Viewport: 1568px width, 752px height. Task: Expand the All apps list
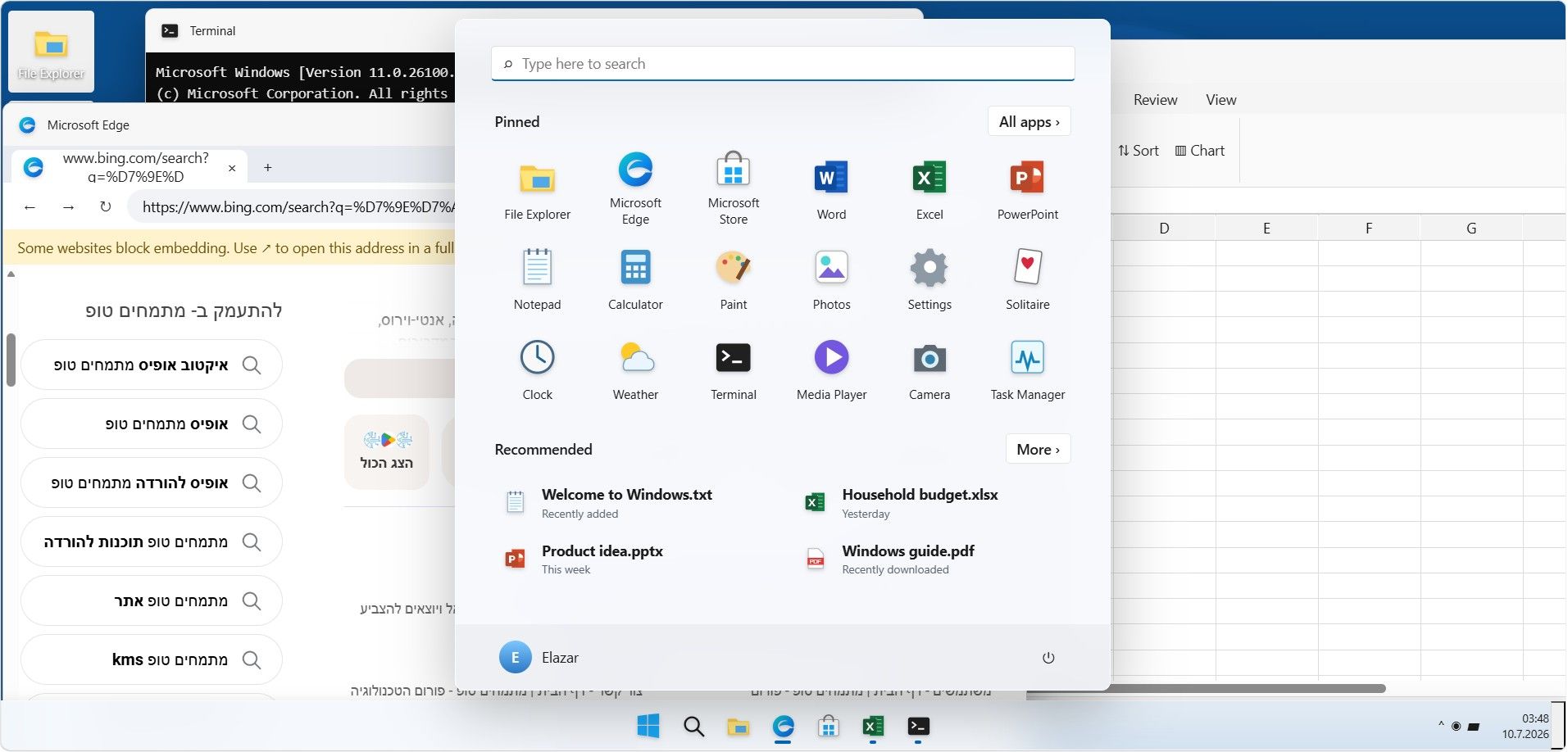pos(1029,122)
